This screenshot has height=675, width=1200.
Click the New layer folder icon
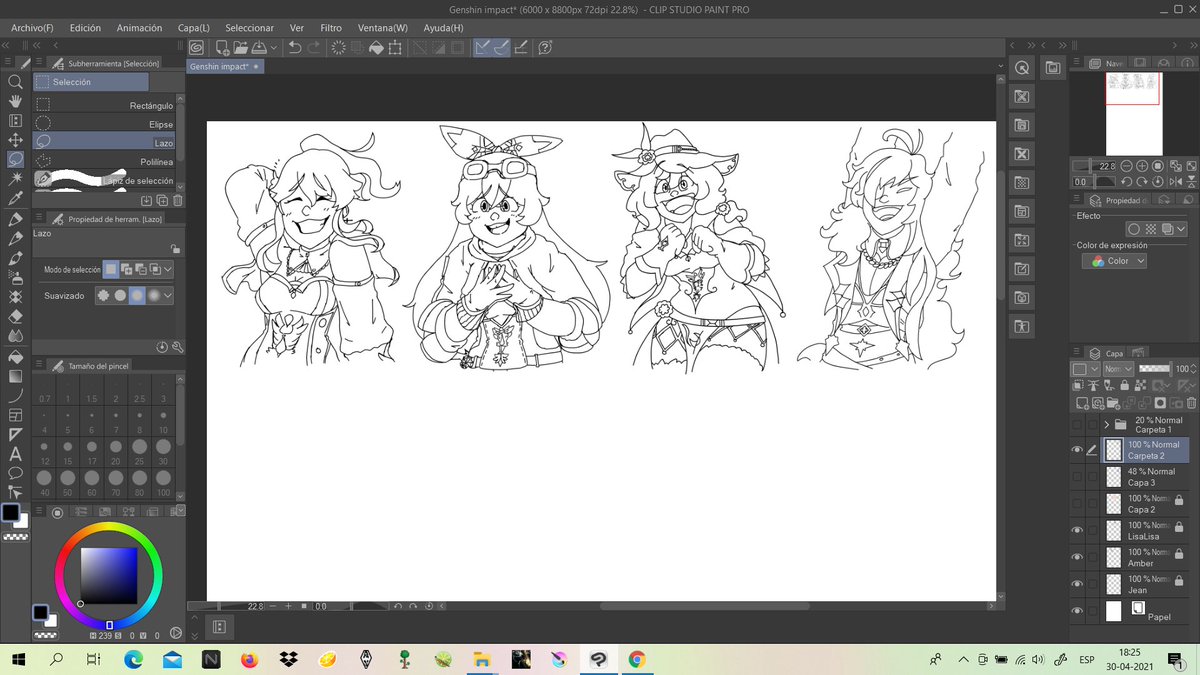[x=1113, y=403]
